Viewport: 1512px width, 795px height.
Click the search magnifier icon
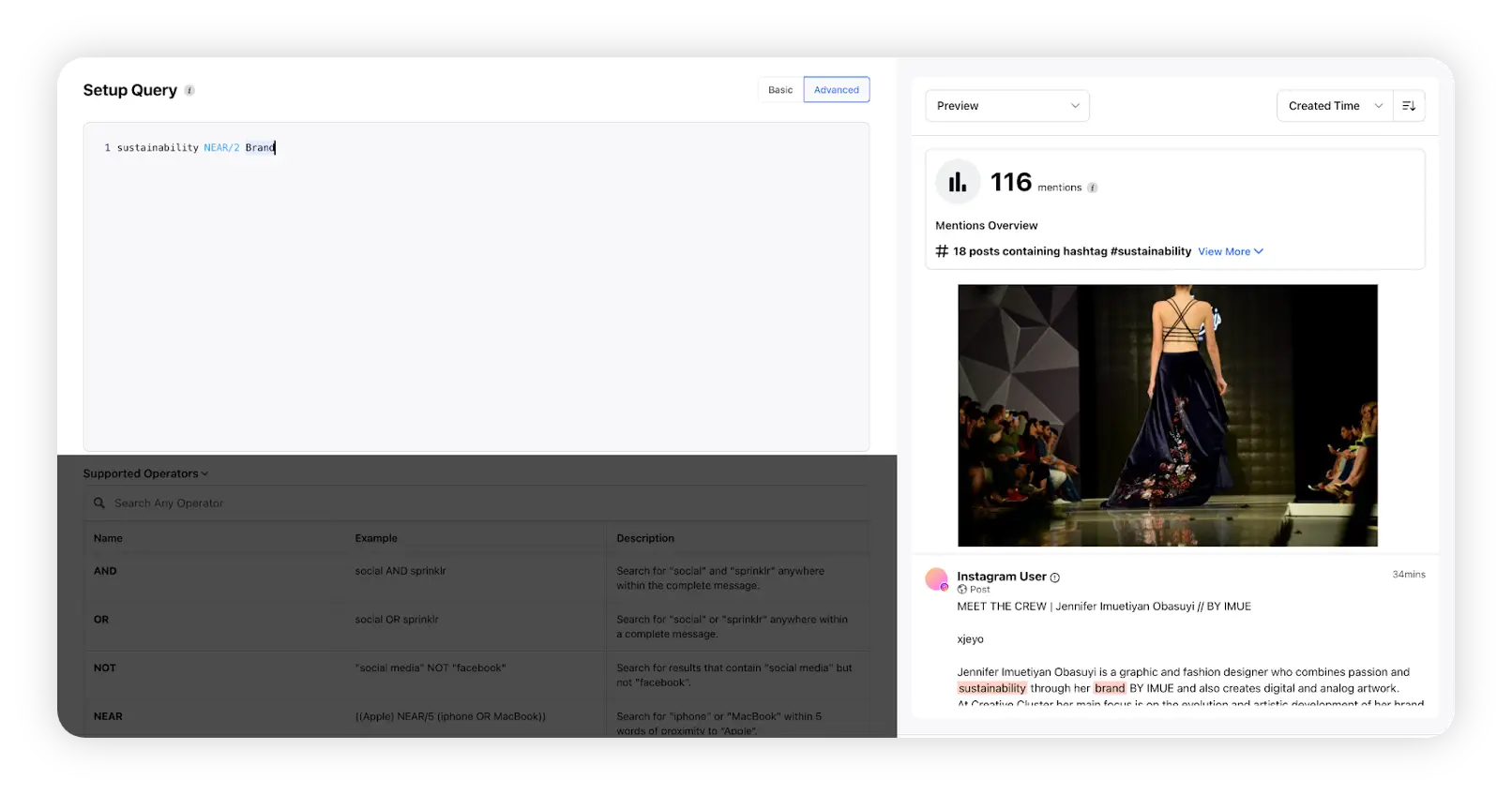click(x=99, y=503)
